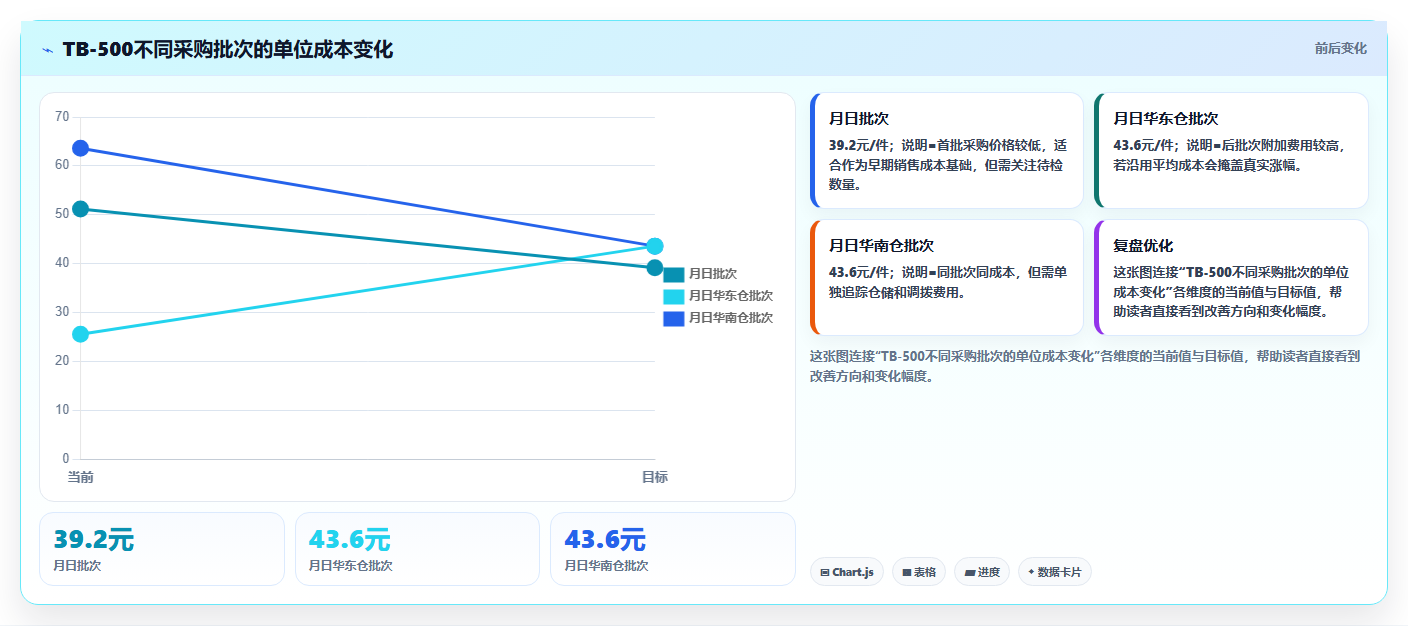Click the 30 y-axis tick label

click(62, 312)
